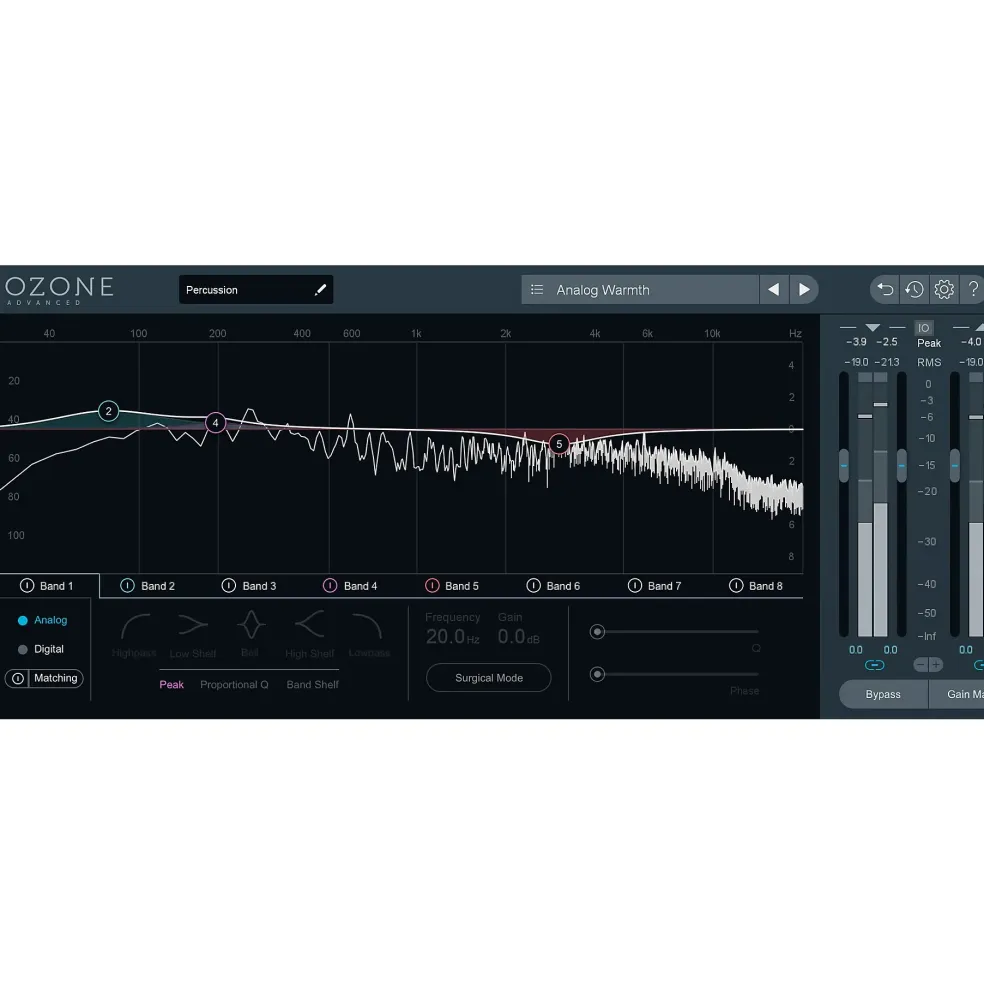Open the undo history clock icon

(914, 289)
